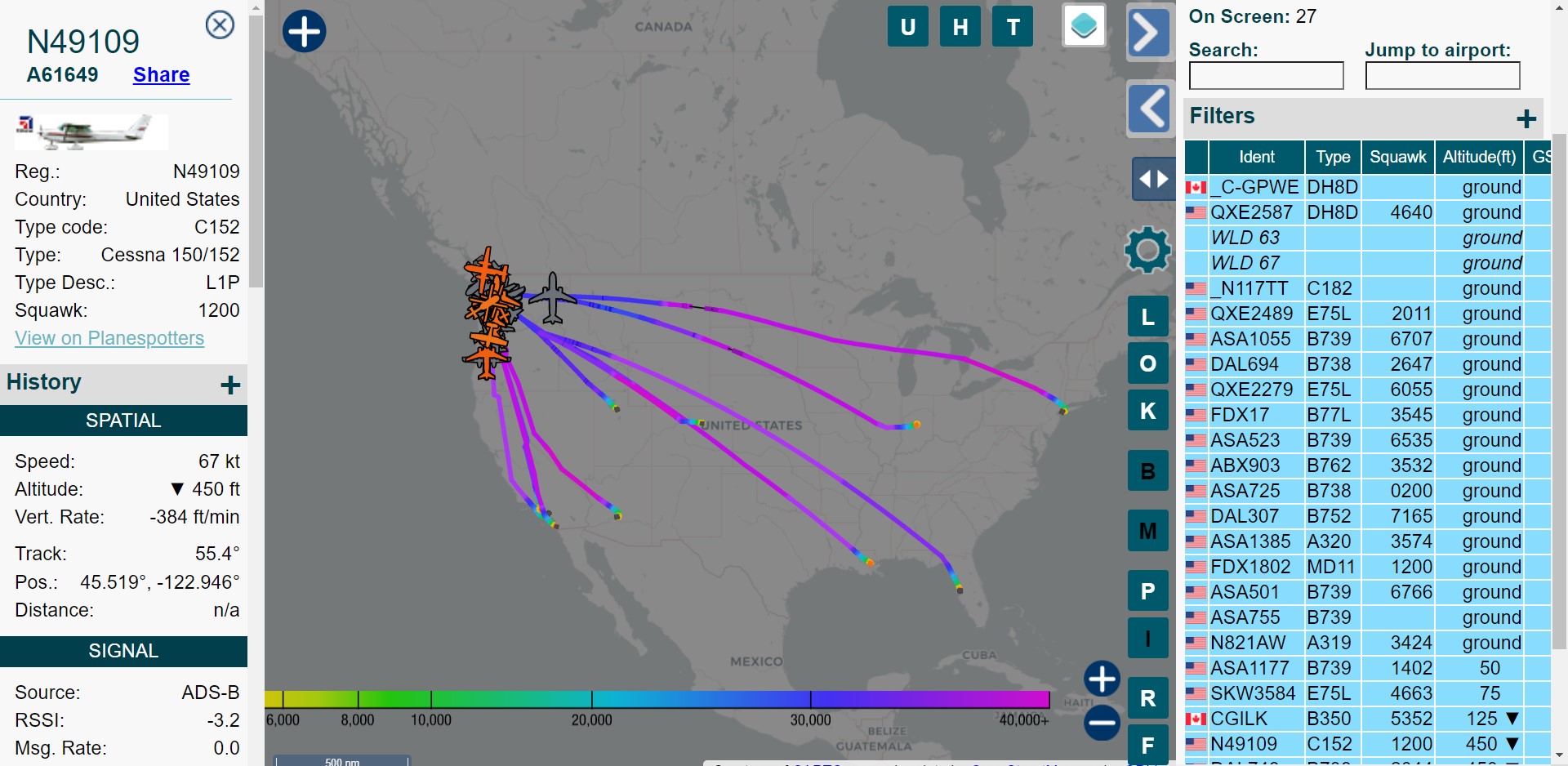
Task: Toggle the L map button
Action: (1148, 317)
